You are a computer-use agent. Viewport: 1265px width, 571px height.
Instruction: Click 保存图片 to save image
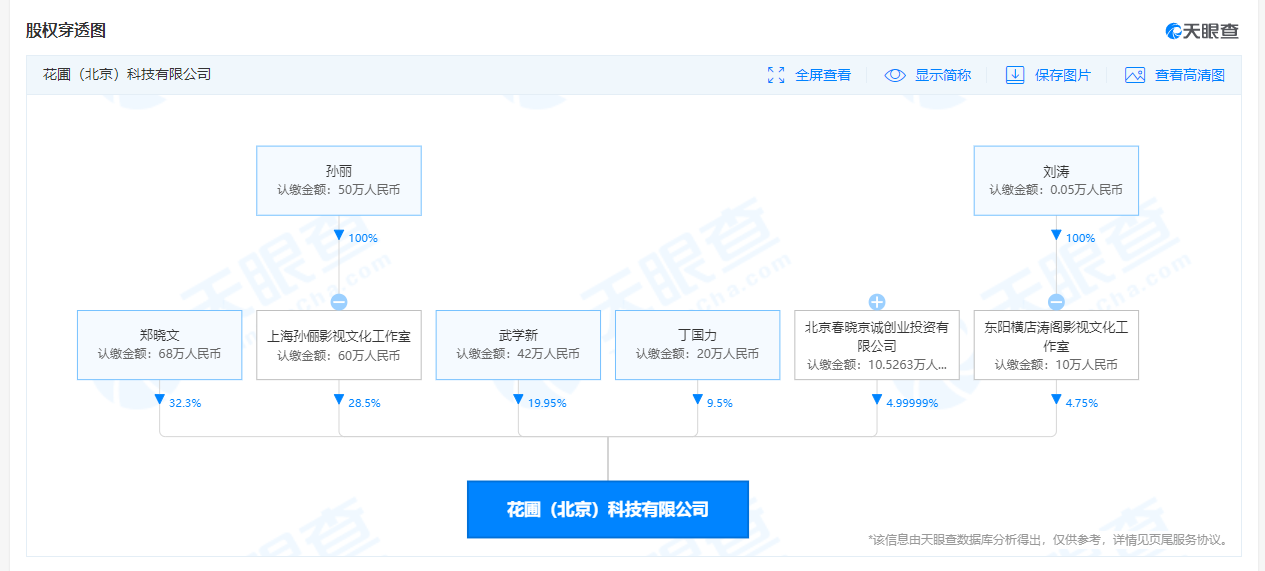1063,75
